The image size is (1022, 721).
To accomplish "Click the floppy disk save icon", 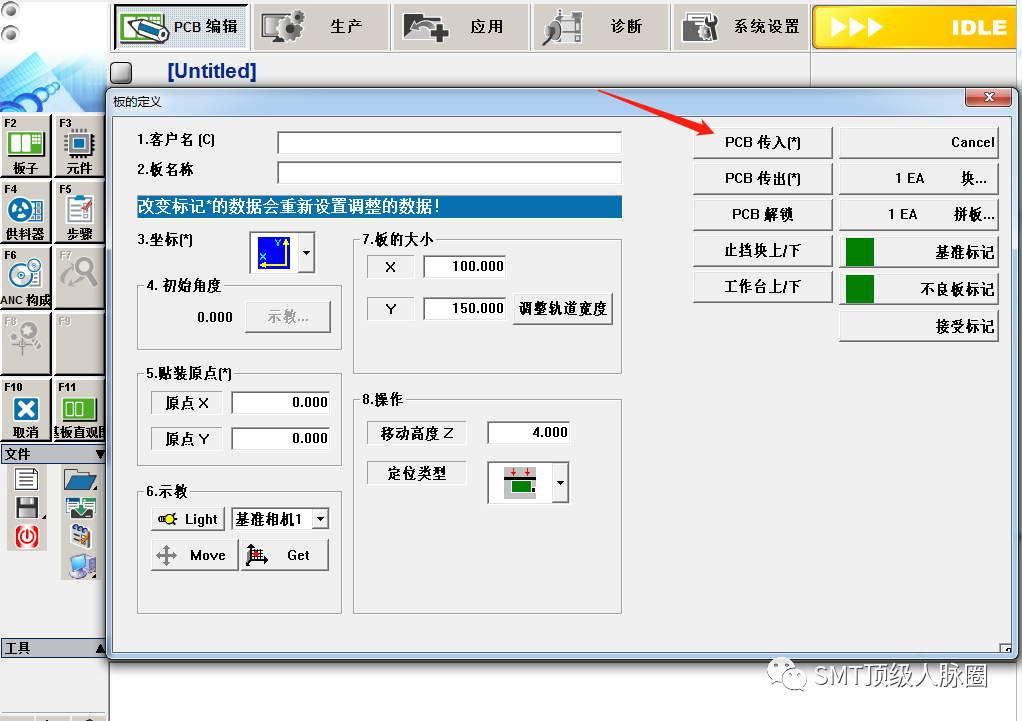I will pyautogui.click(x=26, y=508).
